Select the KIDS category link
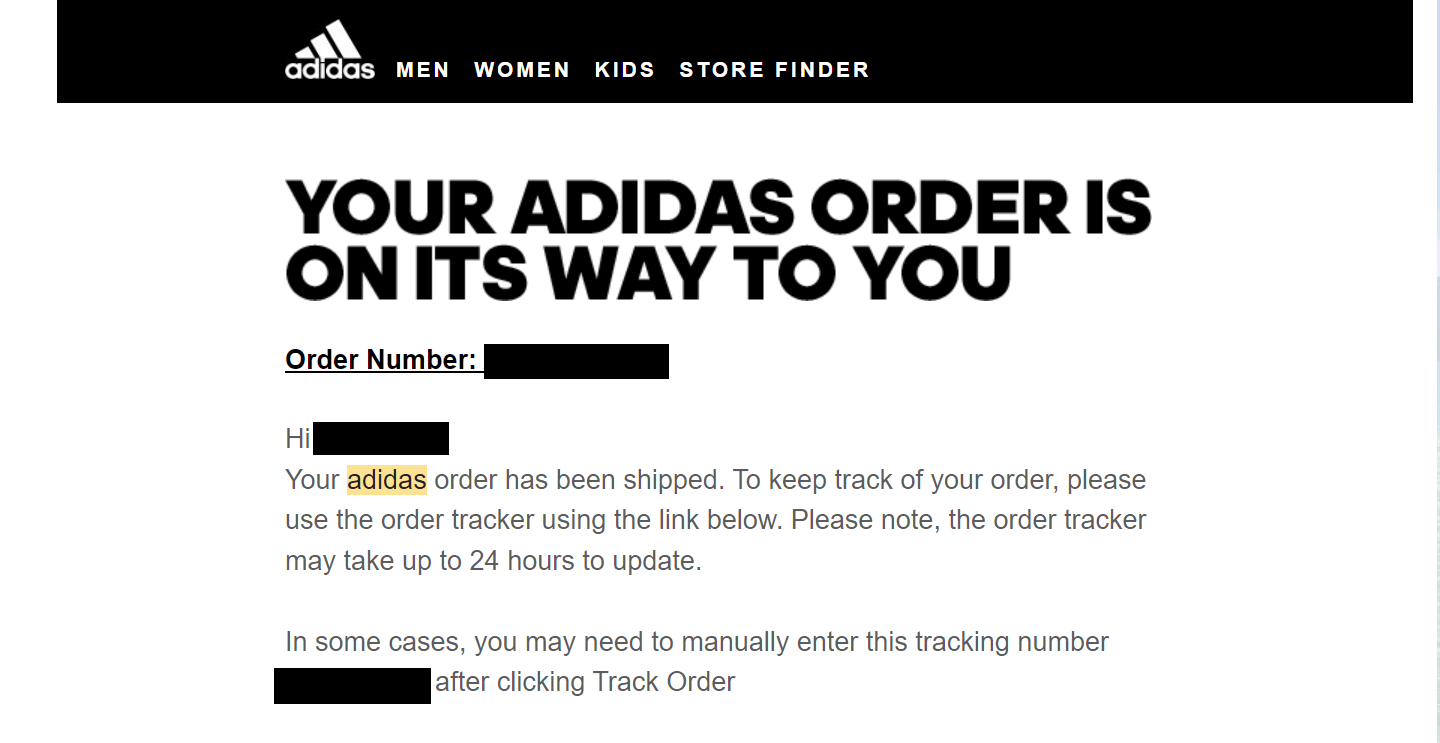Screen dimensions: 1440x743 coord(625,69)
